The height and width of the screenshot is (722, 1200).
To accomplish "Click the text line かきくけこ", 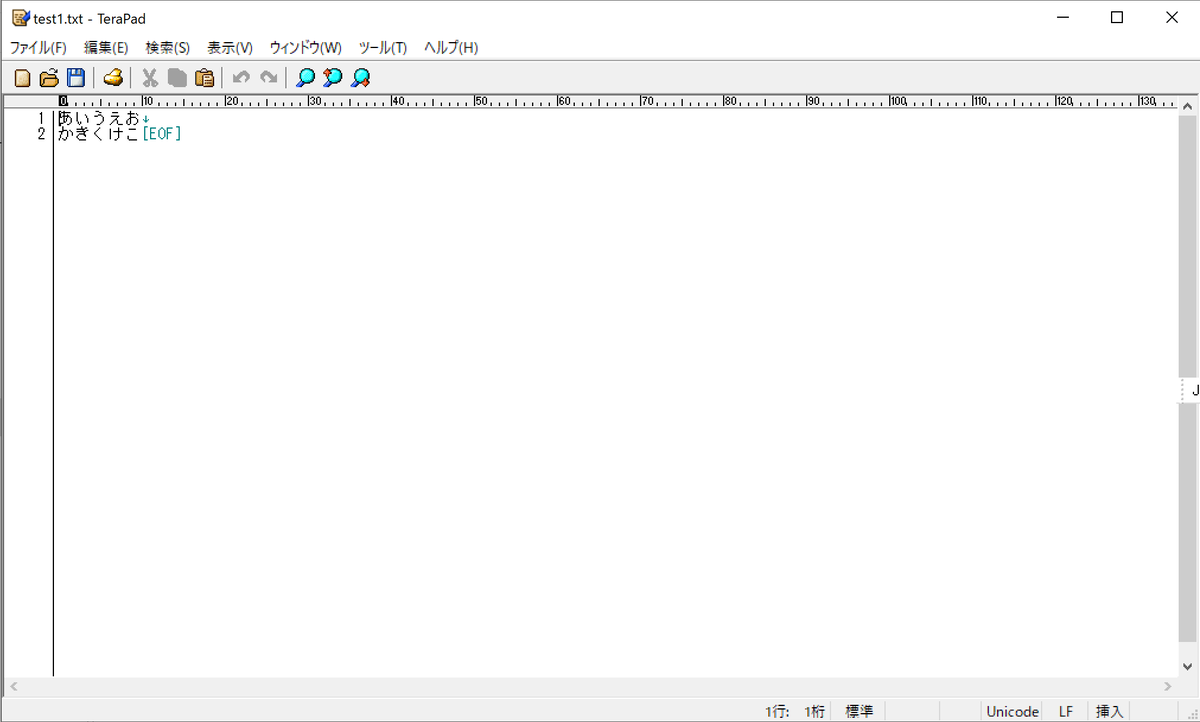I will [98, 134].
